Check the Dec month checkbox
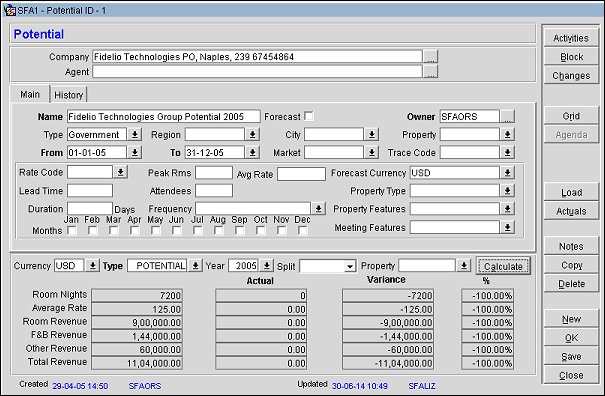Viewport: 605px width, 396px height. point(302,230)
